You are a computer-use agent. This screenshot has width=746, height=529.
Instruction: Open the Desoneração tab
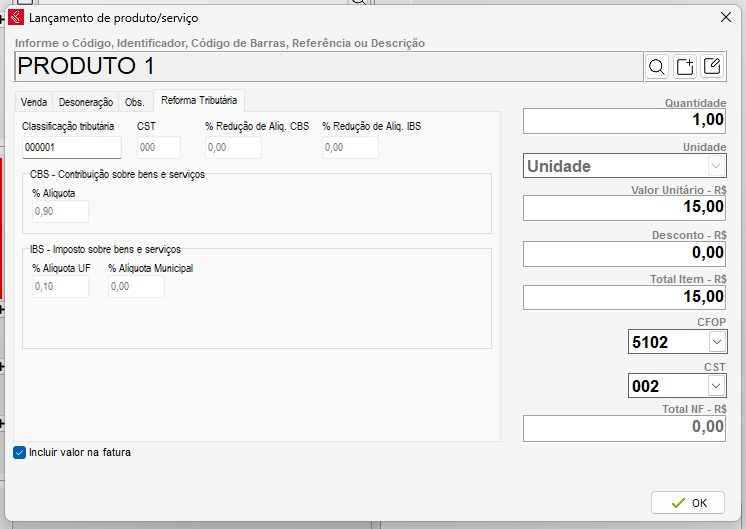(85, 102)
